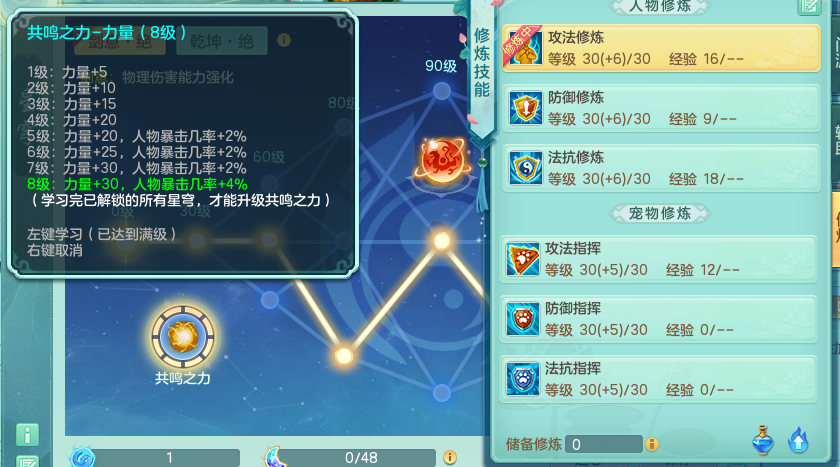Select the 法抗指挥 pet training row

(658, 379)
